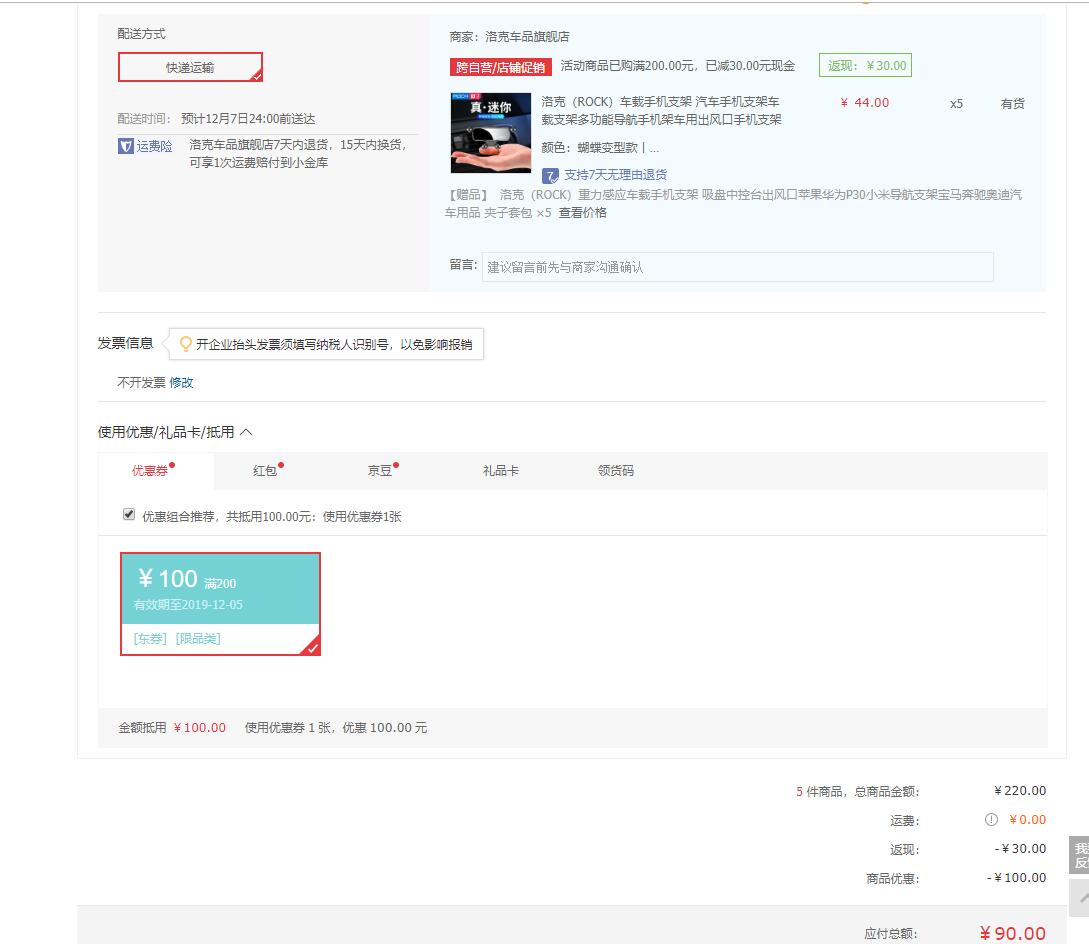The image size is (1089, 944).
Task: Click the 总商品金额 ¥220.00 value
Action: click(x=1020, y=790)
